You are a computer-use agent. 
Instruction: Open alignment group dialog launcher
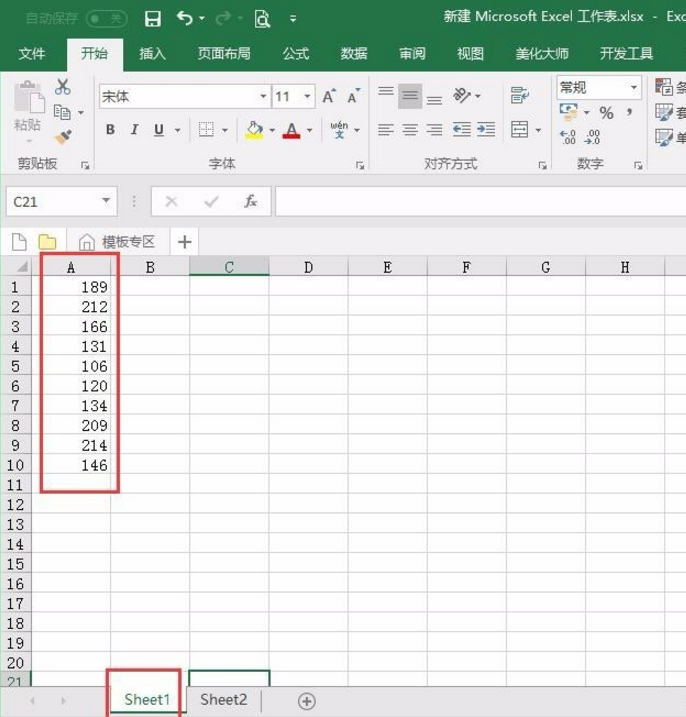pyautogui.click(x=542, y=165)
